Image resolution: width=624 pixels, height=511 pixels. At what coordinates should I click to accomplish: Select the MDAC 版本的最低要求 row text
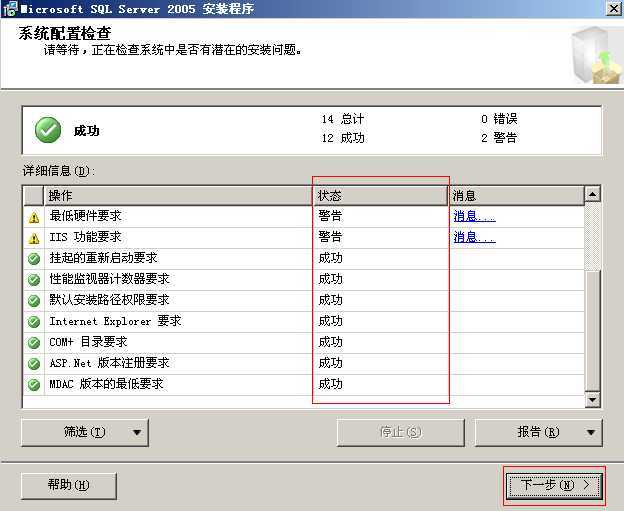pos(106,384)
